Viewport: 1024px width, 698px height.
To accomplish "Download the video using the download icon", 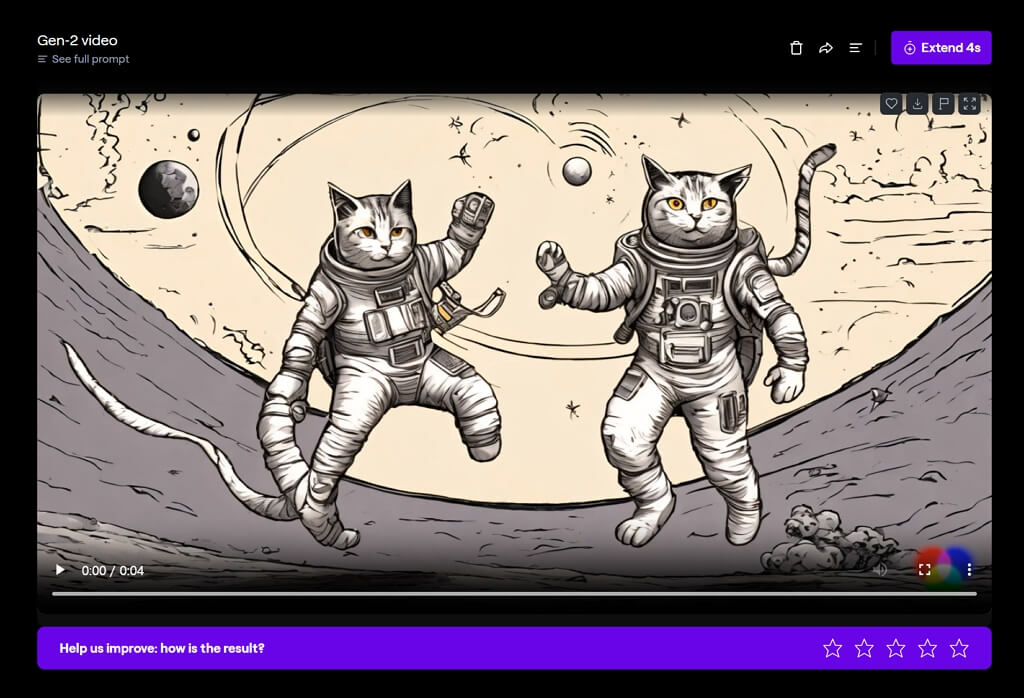I will 917,104.
